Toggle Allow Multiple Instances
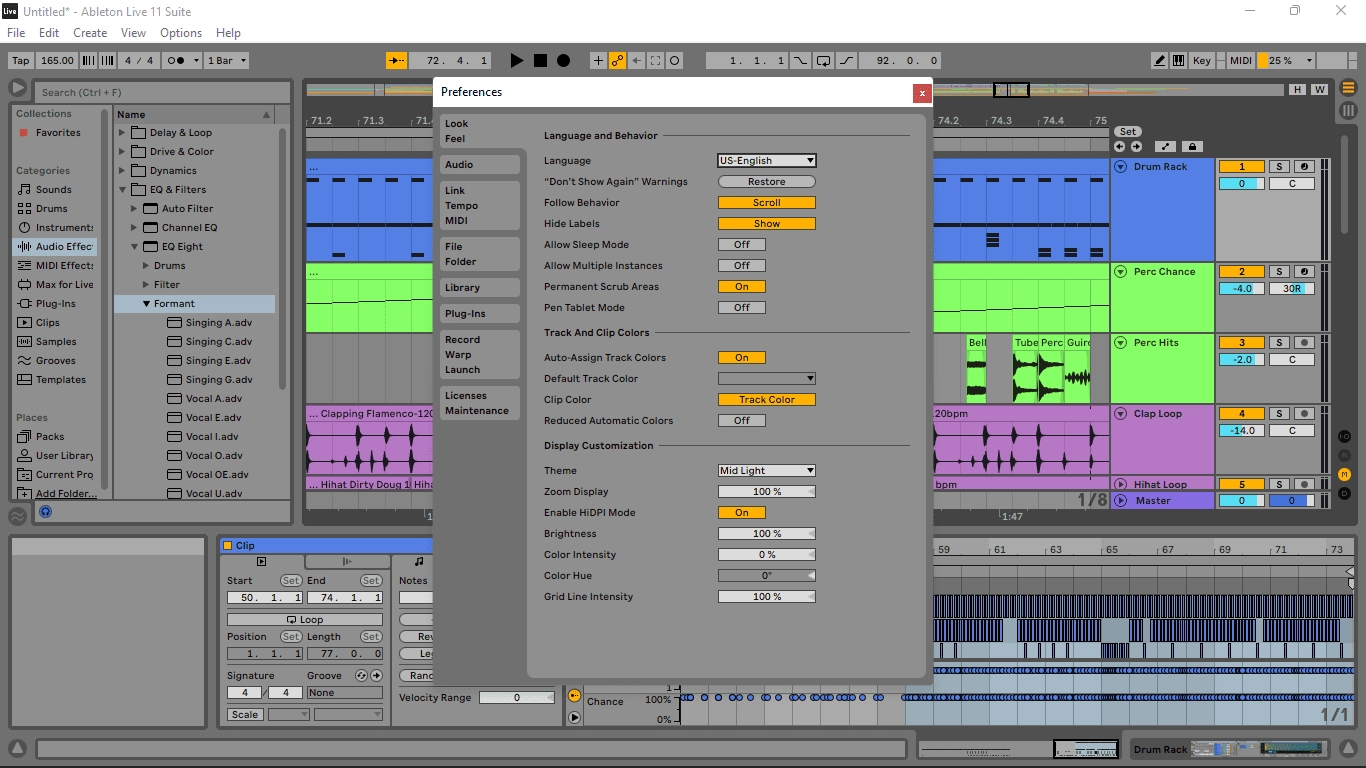Viewport: 1366px width, 768px height. pyautogui.click(x=742, y=266)
